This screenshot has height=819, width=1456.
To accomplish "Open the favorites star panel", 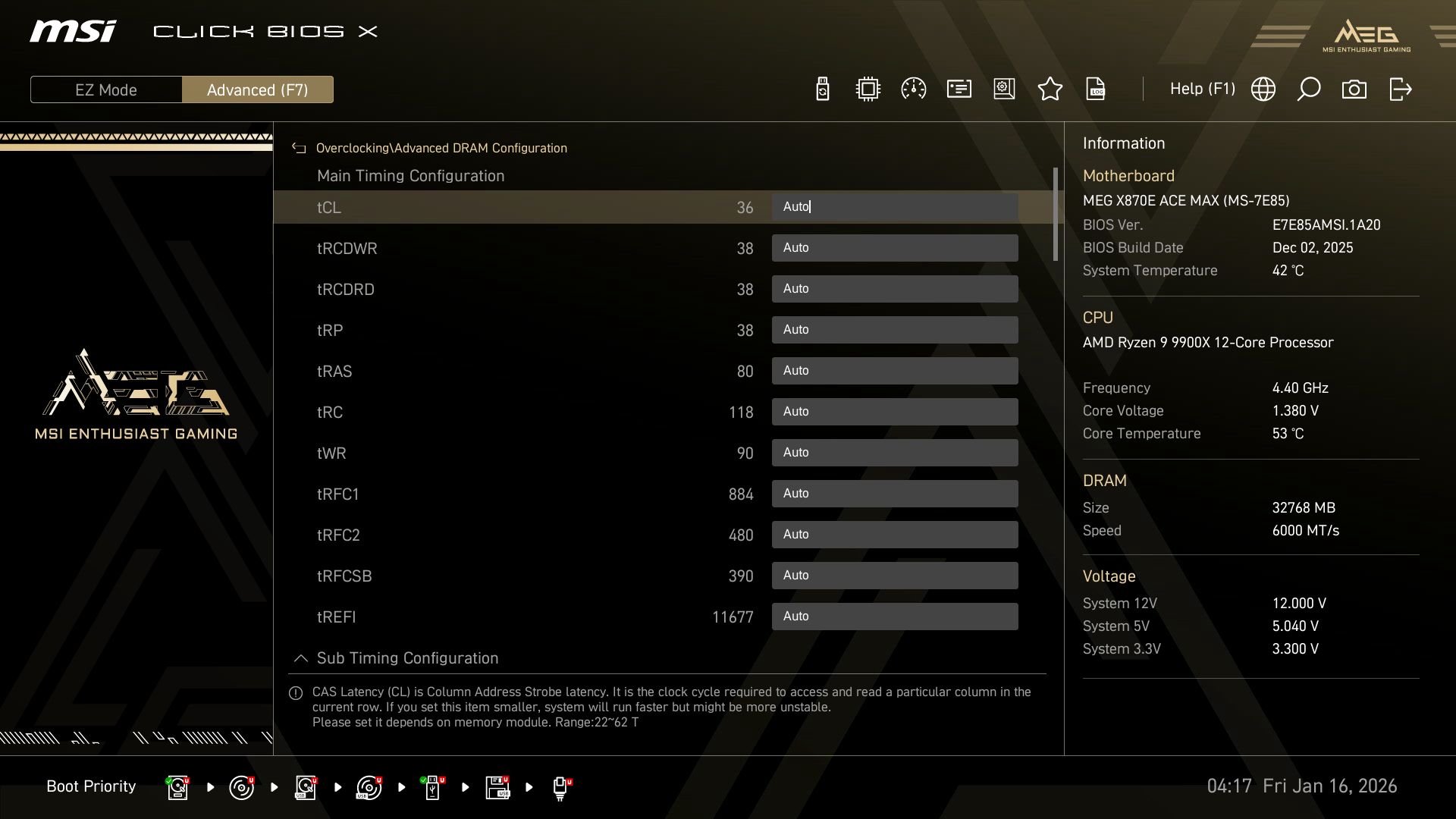I will (1050, 89).
